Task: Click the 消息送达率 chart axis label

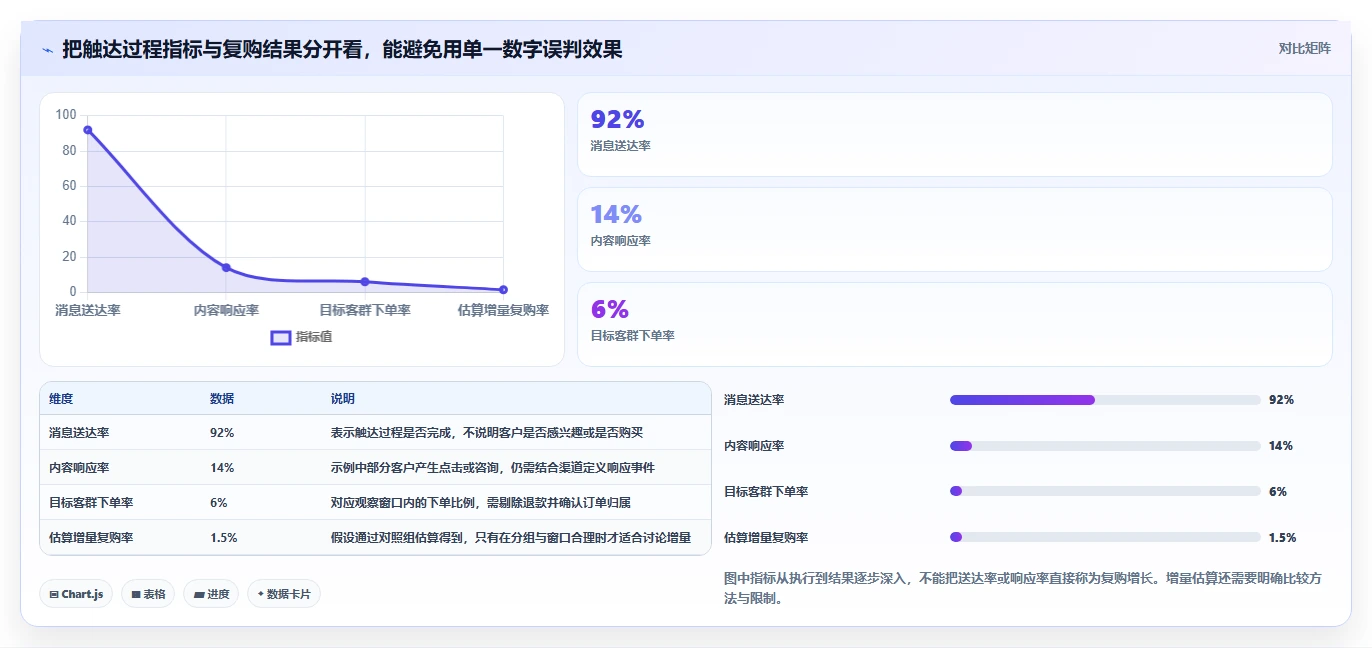Action: point(88,311)
